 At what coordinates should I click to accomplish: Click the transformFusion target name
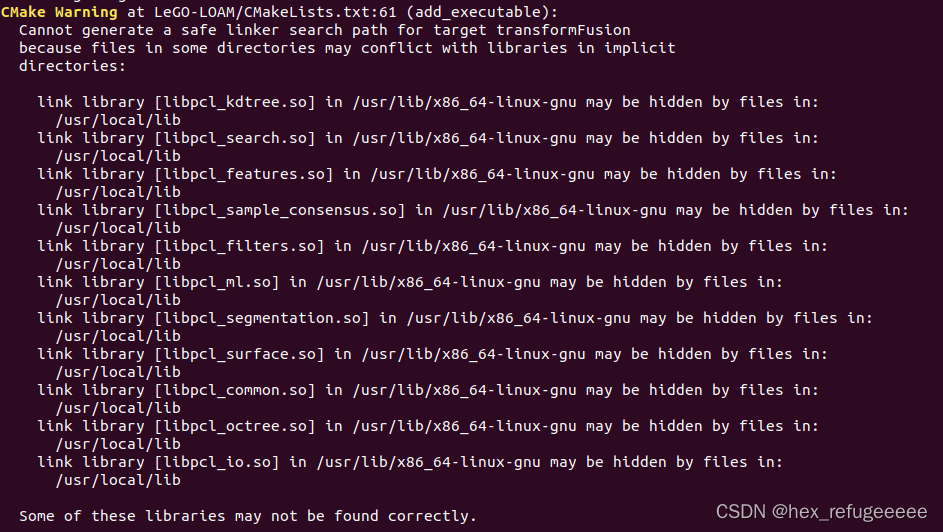(564, 30)
